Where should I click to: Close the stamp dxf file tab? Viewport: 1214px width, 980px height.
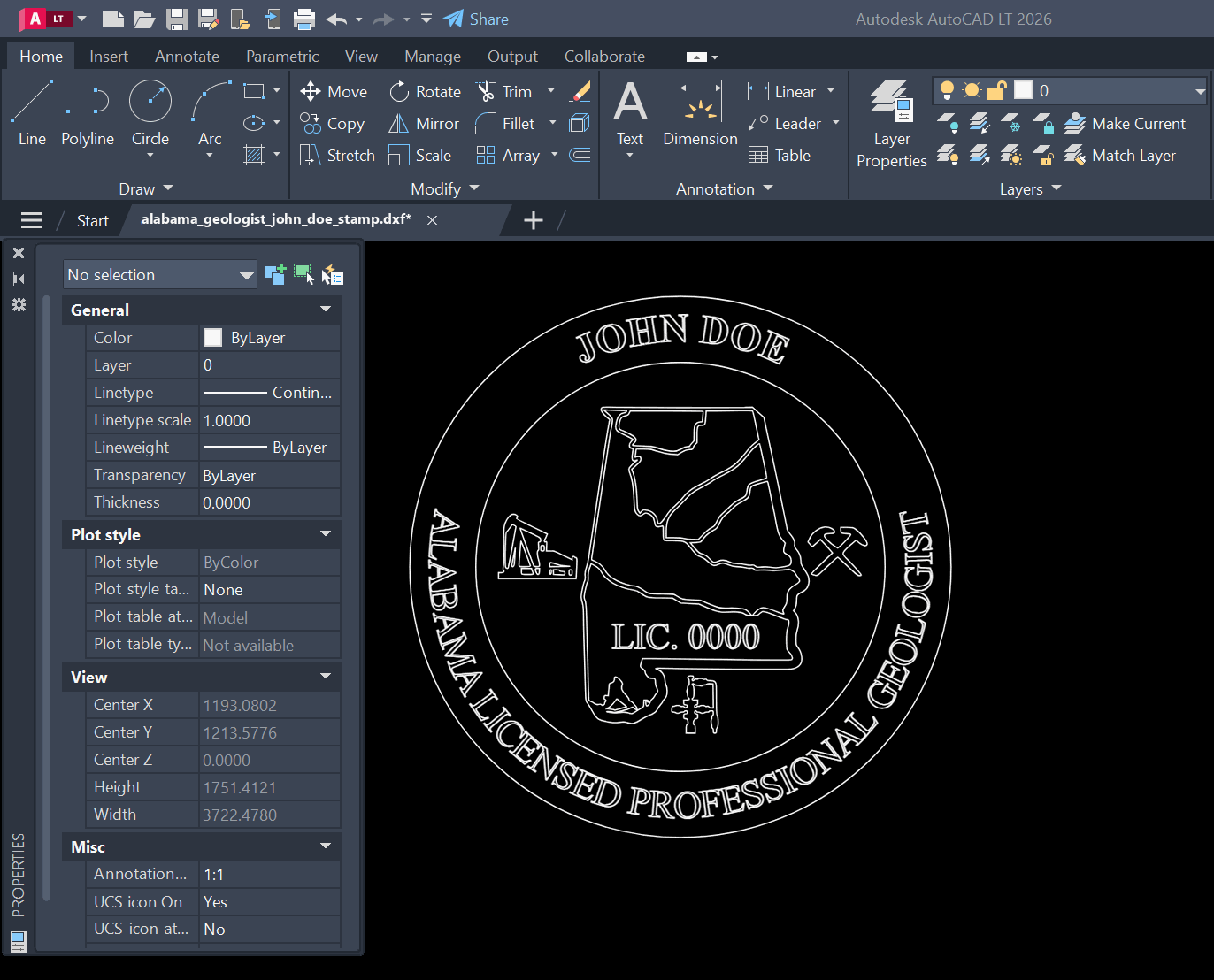tap(433, 220)
